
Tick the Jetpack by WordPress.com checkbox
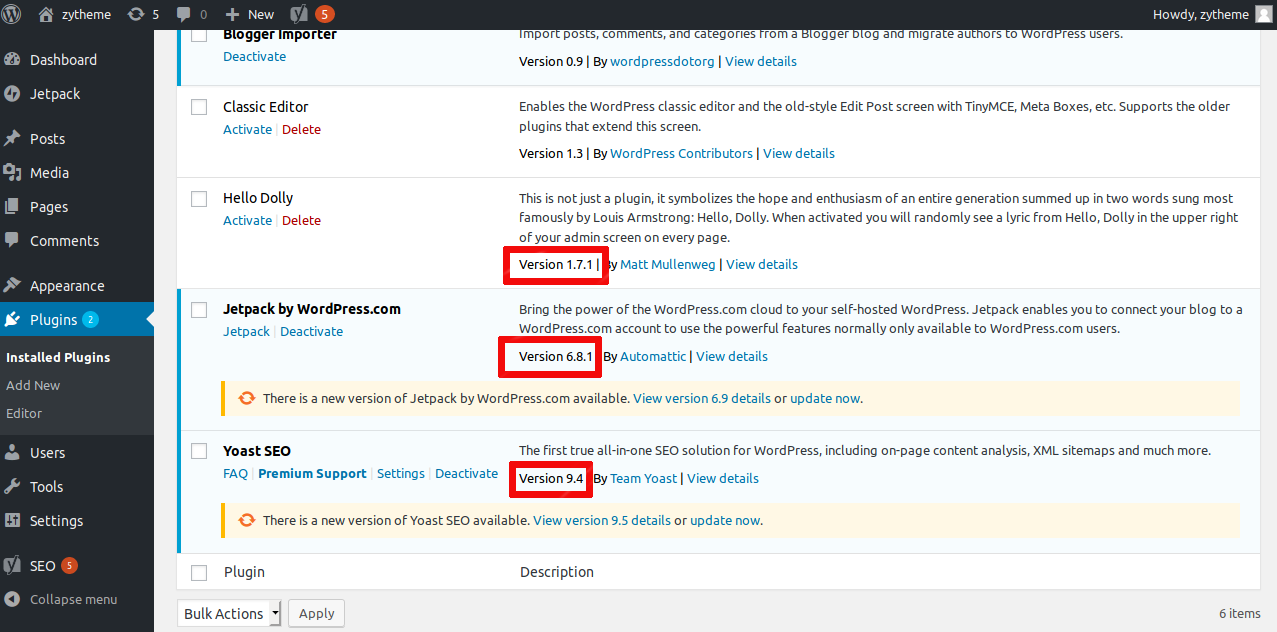(x=199, y=310)
